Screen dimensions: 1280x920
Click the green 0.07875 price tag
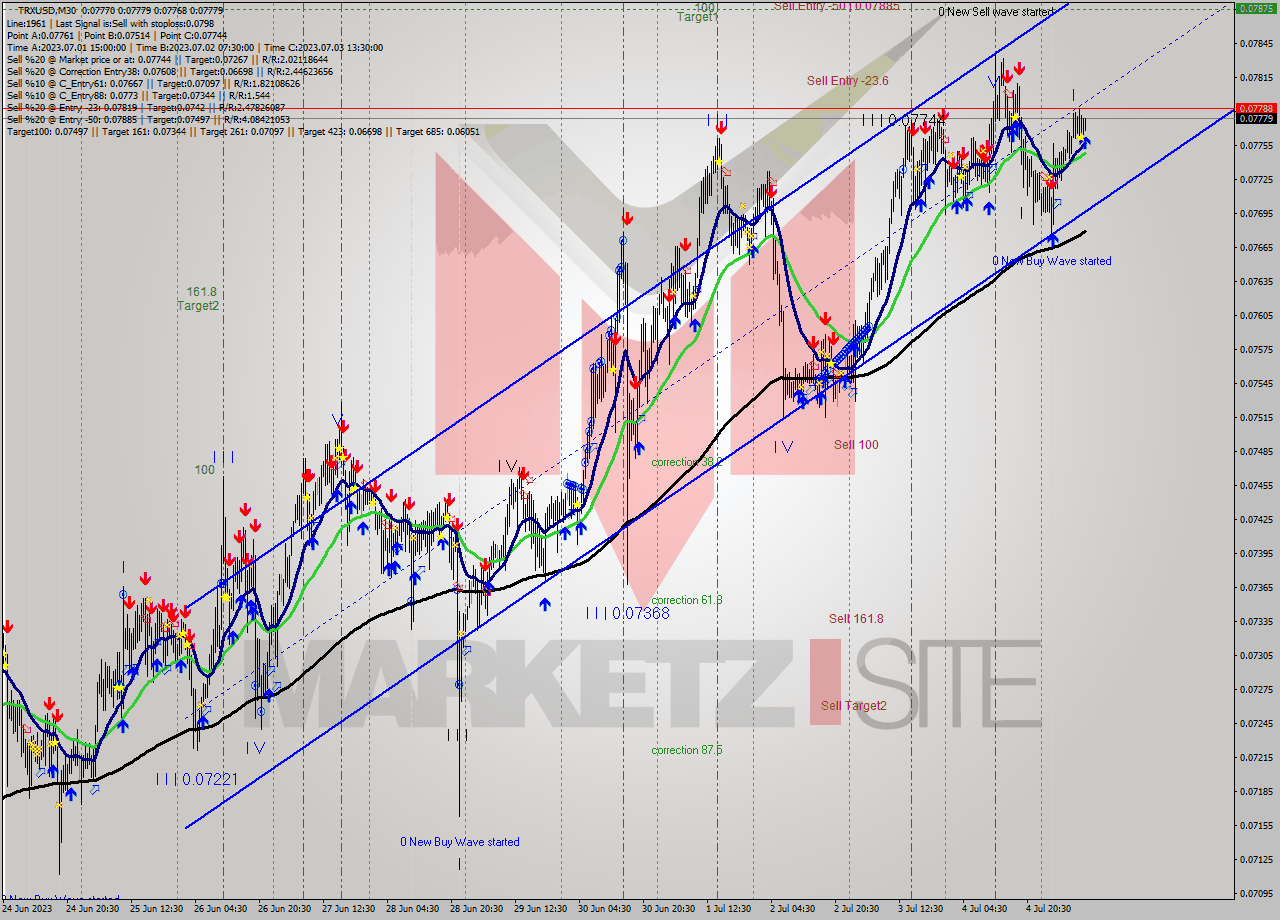tap(1255, 8)
